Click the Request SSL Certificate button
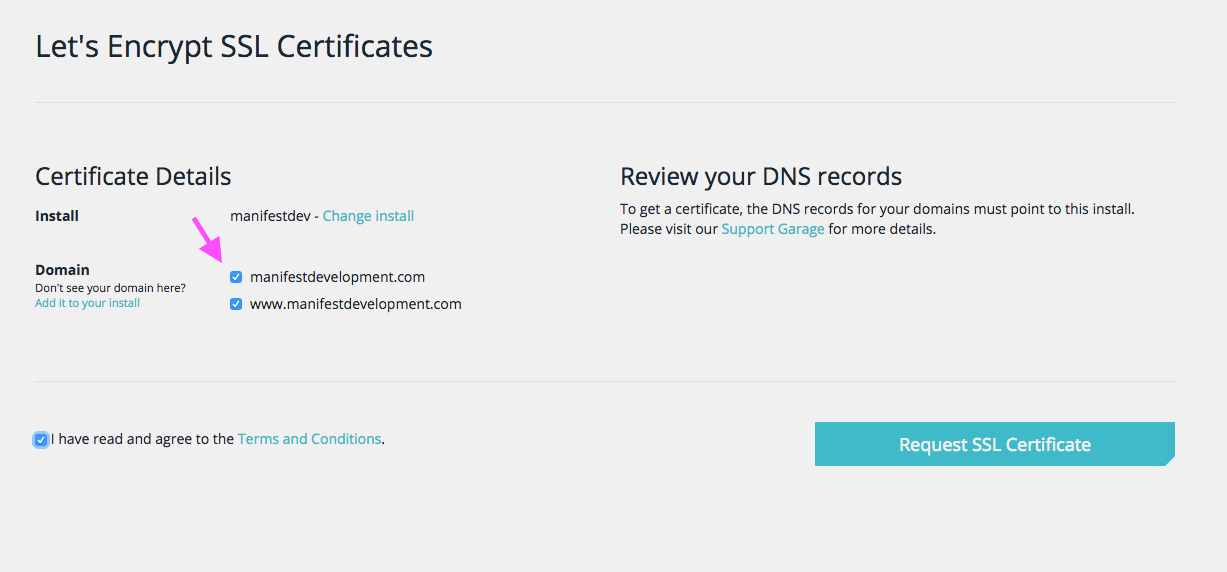Viewport: 1227px width, 572px height. point(994,445)
